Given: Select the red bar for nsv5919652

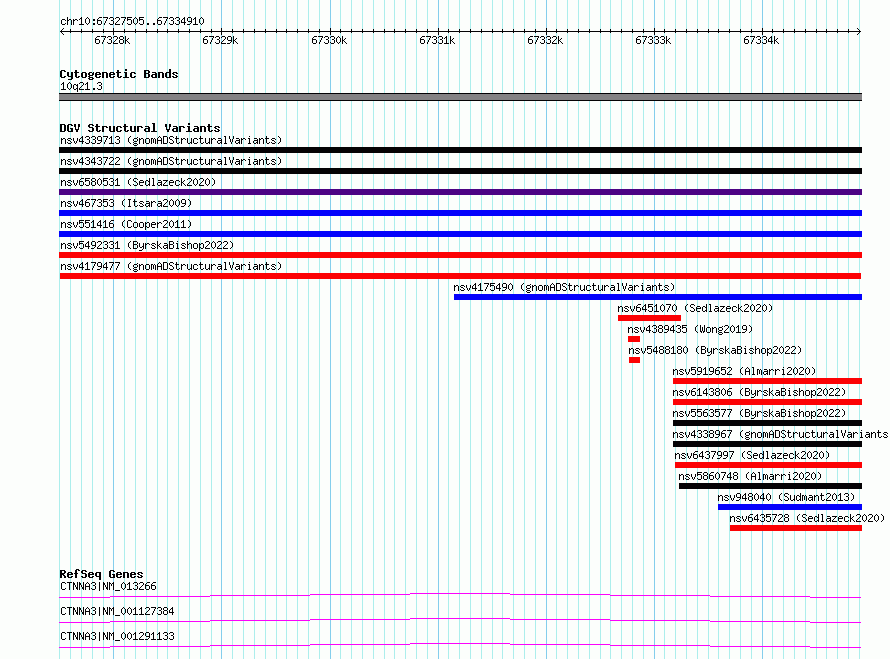Looking at the screenshot, I should coord(767,381).
